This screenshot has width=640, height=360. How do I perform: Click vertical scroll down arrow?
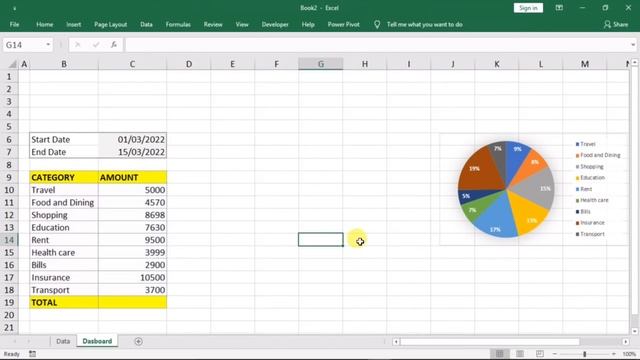coord(635,331)
